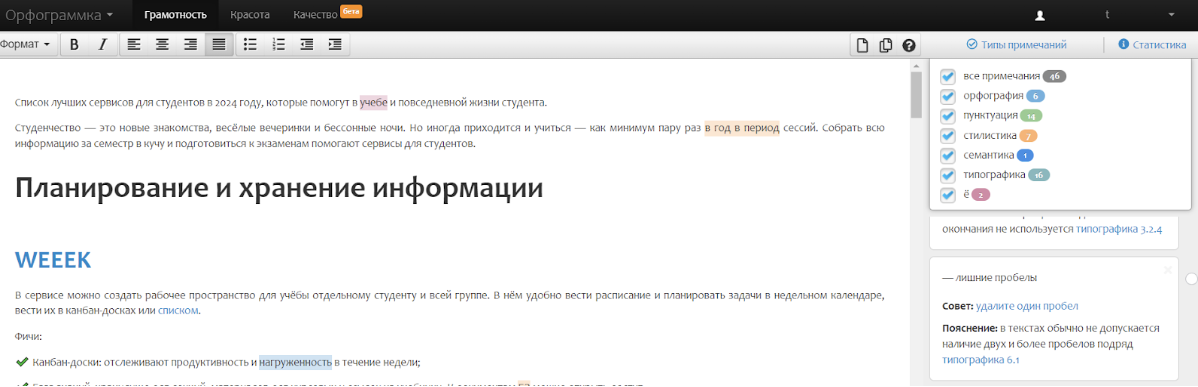
Task: Click the user profile icon
Action: (1039, 15)
